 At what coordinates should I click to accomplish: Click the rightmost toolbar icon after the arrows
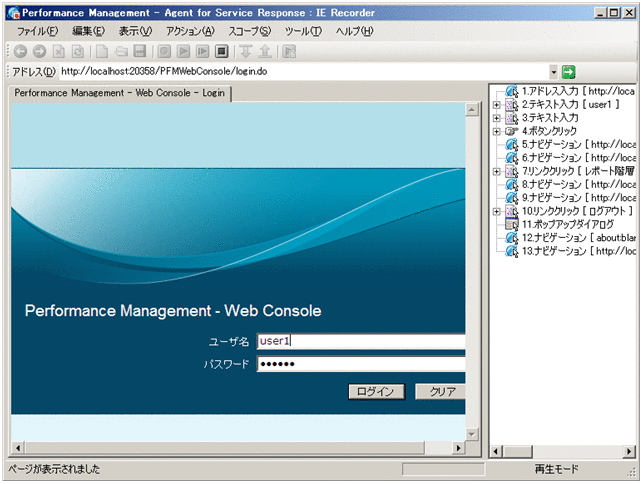click(289, 51)
